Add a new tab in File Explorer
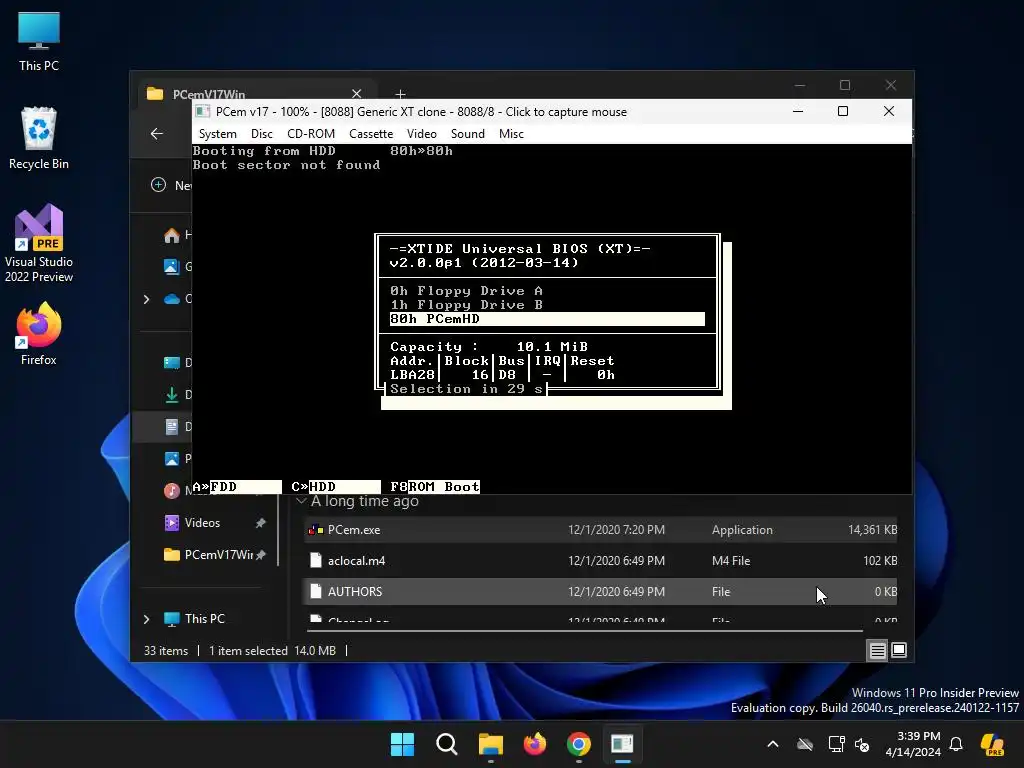This screenshot has width=1024, height=768. [x=400, y=94]
